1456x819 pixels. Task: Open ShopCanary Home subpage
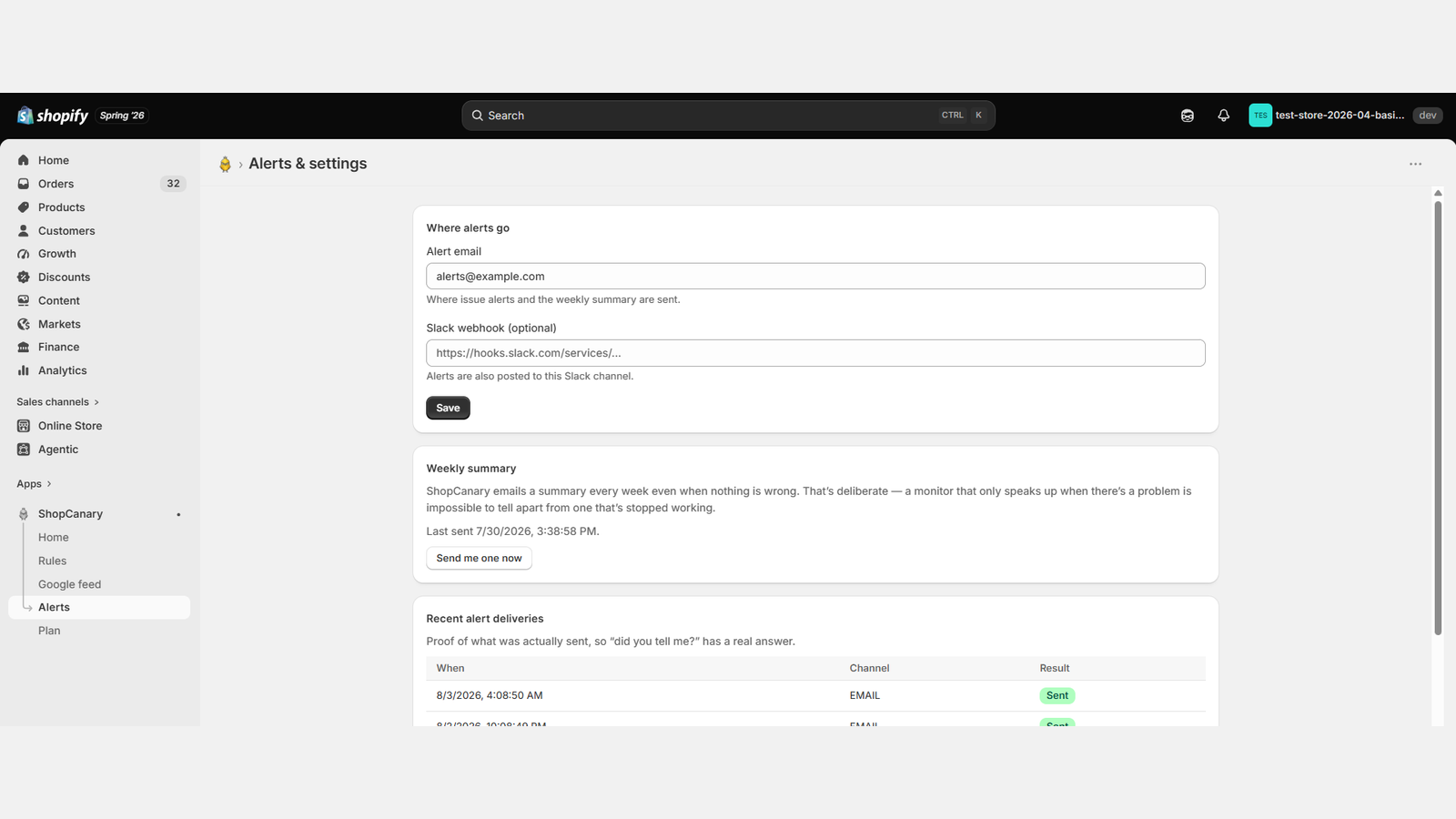54,538
